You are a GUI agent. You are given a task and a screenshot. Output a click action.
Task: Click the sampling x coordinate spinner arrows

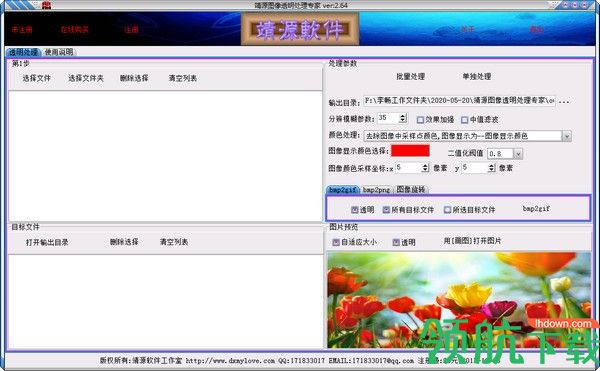coord(425,168)
